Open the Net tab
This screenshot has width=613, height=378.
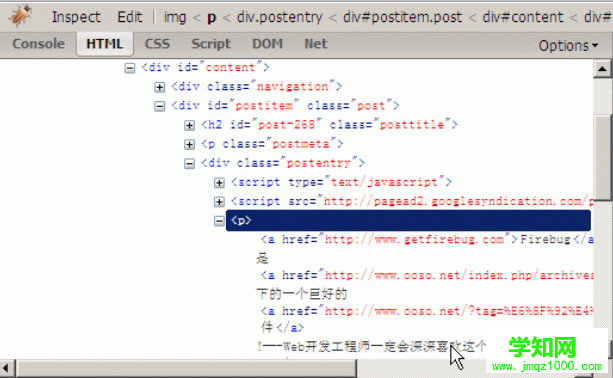315,43
